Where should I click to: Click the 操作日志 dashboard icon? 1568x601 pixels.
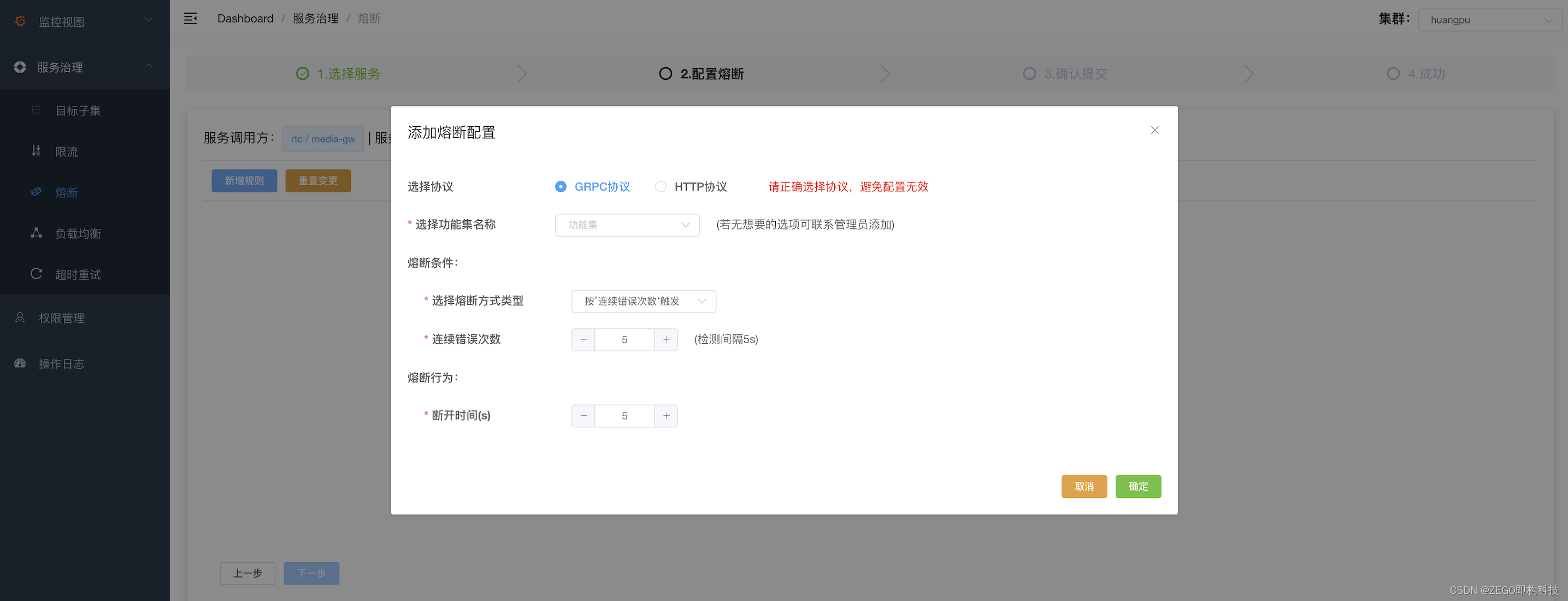[20, 363]
